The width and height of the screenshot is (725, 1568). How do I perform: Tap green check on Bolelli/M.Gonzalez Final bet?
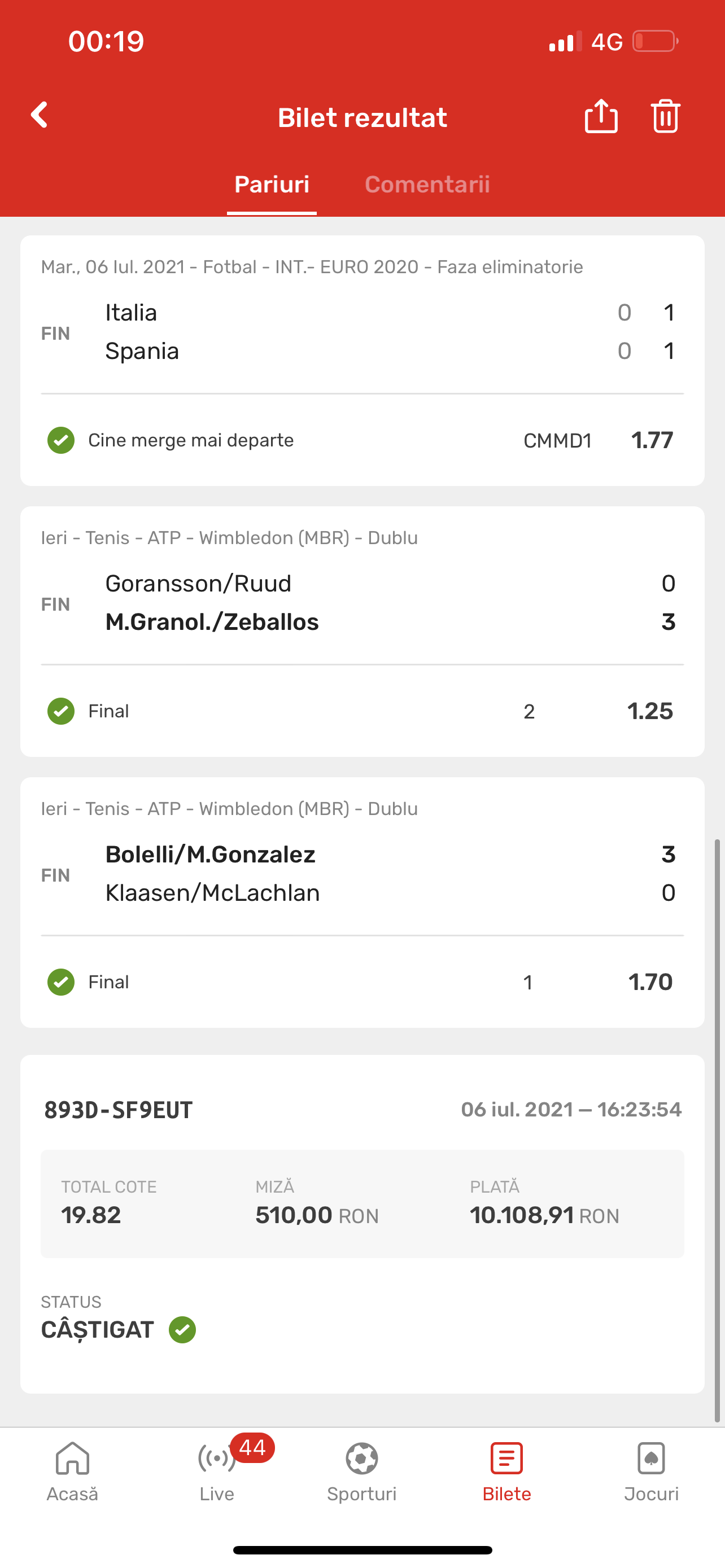61,982
